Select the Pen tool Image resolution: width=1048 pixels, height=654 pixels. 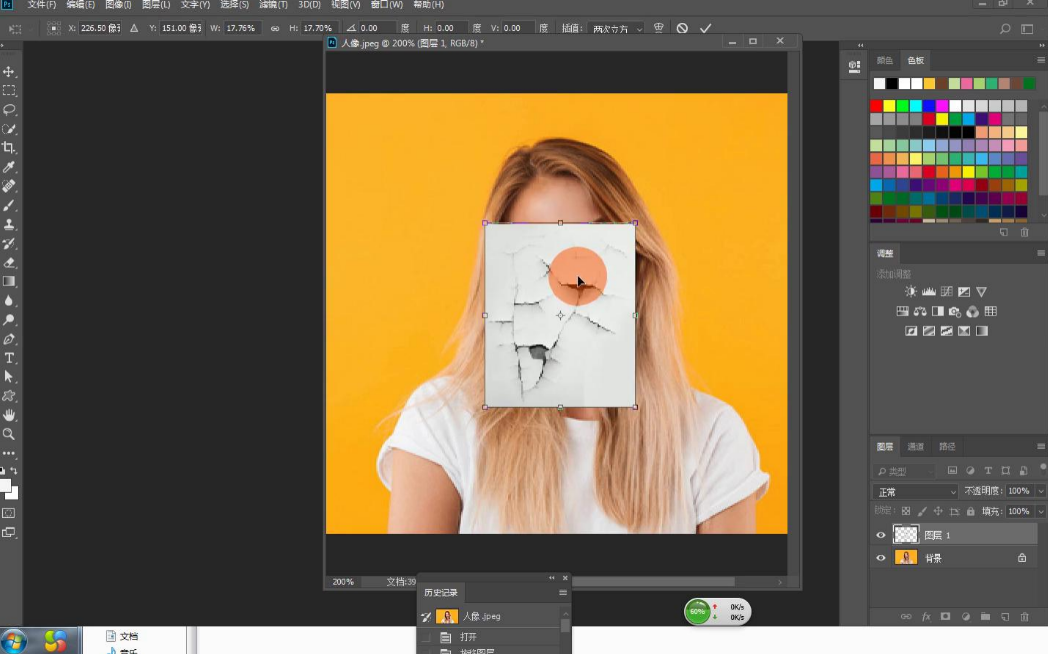9,339
